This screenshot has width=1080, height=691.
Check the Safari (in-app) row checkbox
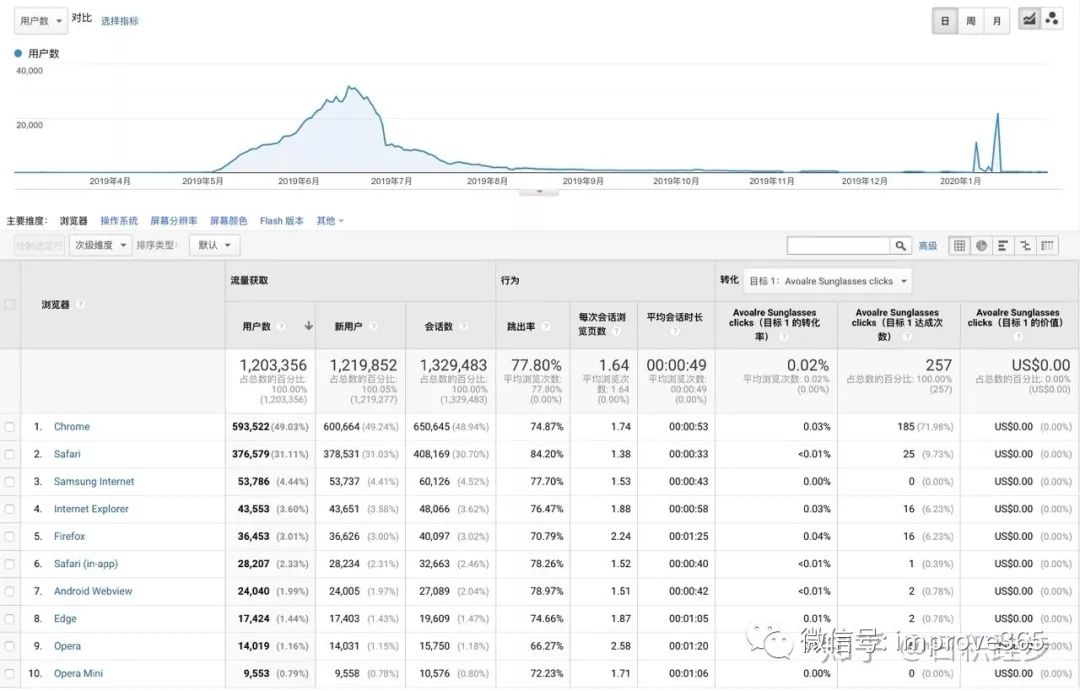[x=10, y=564]
